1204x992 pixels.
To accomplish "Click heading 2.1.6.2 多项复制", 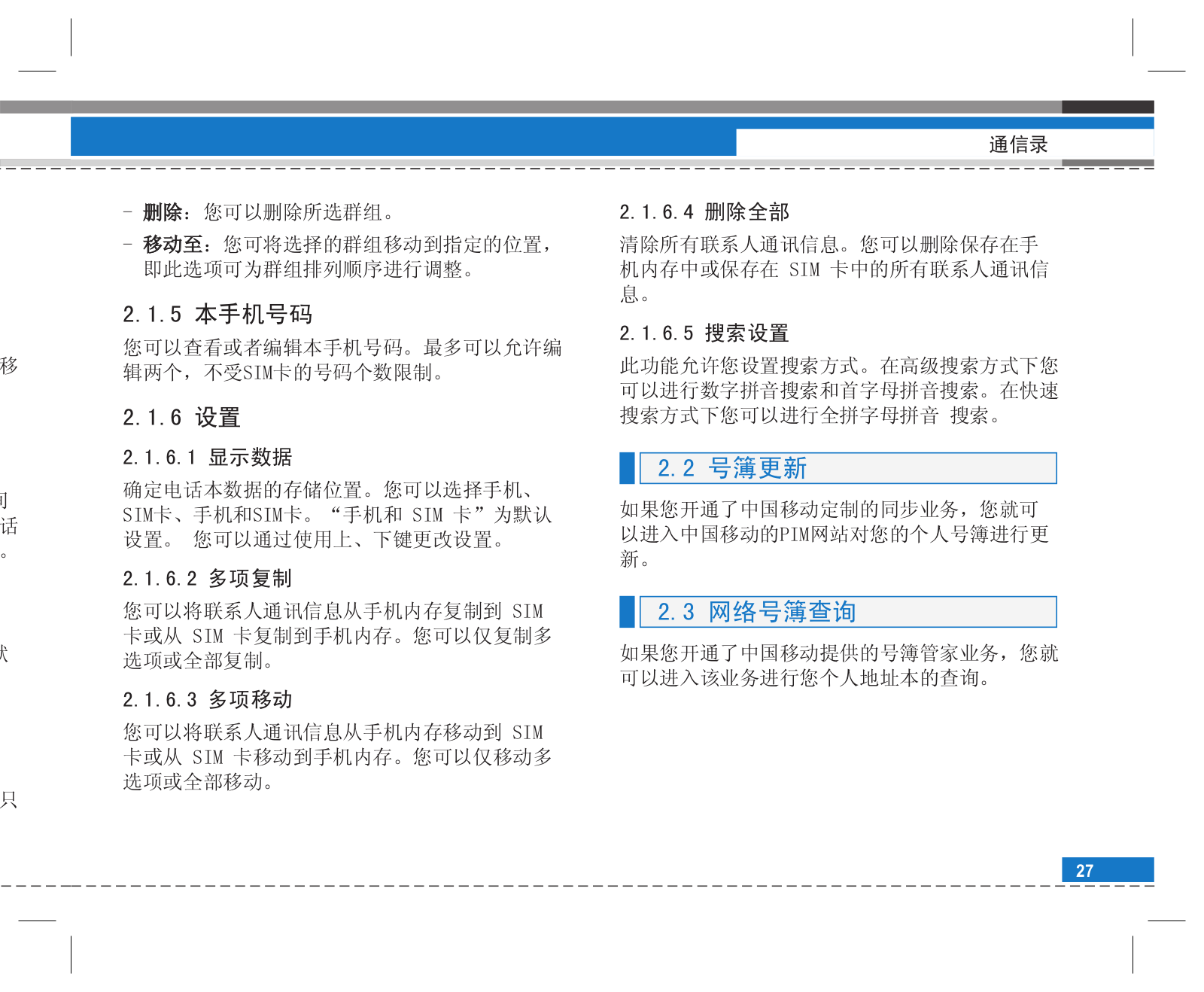I will (207, 578).
